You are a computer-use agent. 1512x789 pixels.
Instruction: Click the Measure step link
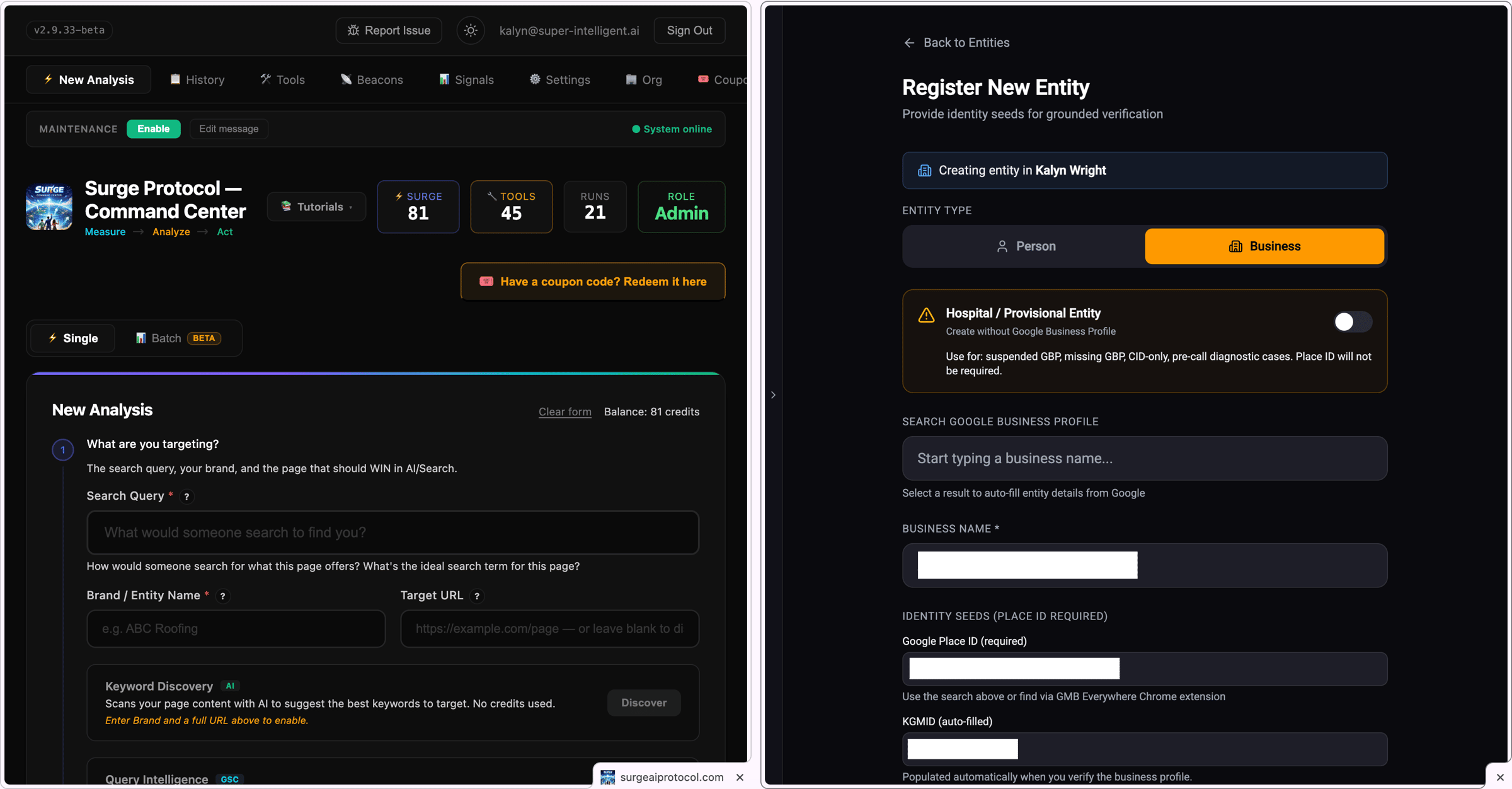[105, 232]
